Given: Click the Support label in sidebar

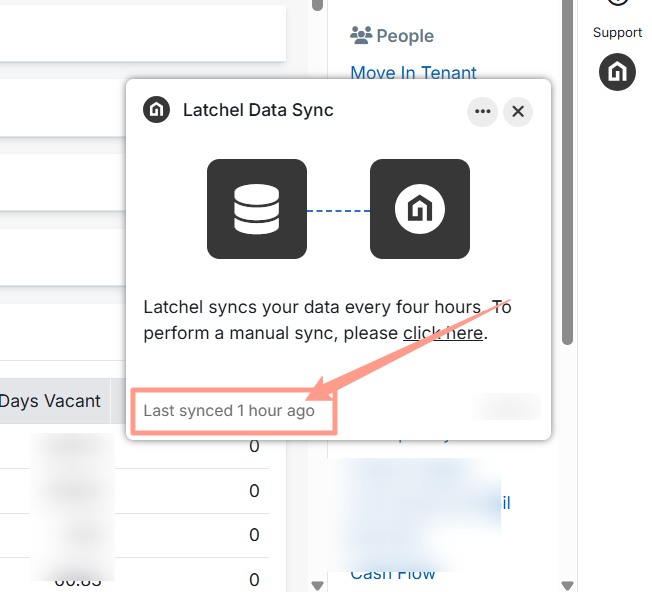Looking at the screenshot, I should (x=617, y=32).
